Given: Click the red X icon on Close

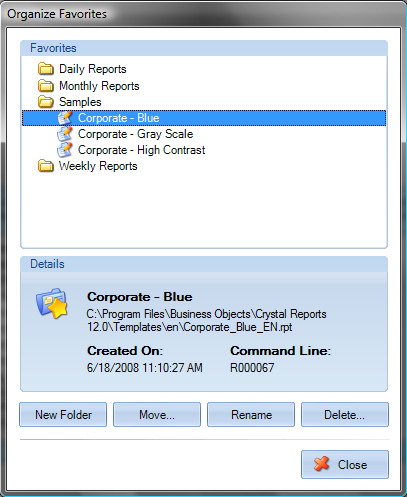Looking at the screenshot, I should point(321,464).
